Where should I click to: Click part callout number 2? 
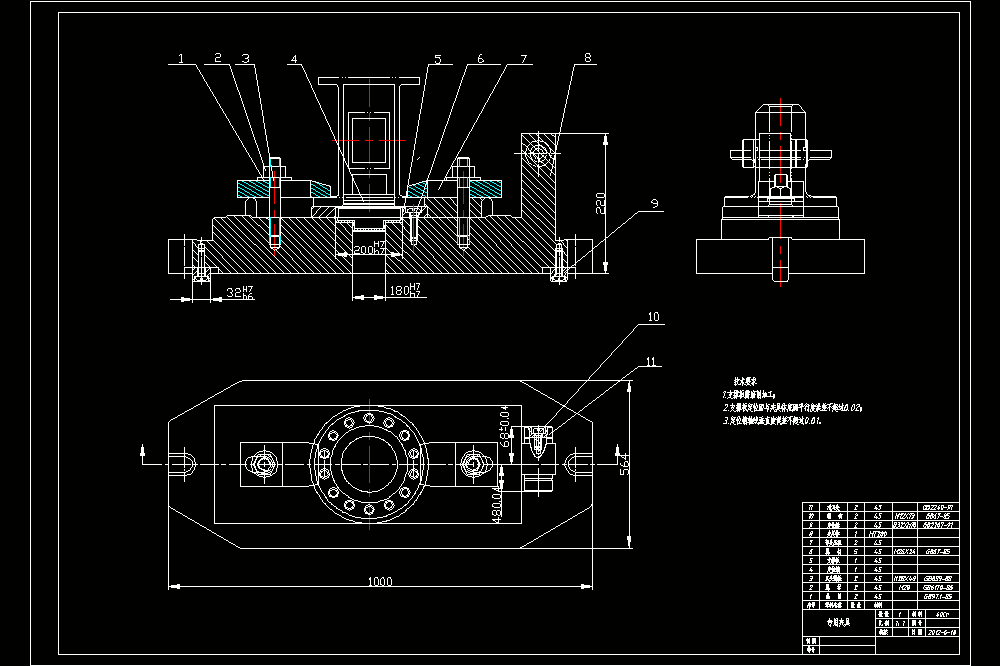point(217,58)
